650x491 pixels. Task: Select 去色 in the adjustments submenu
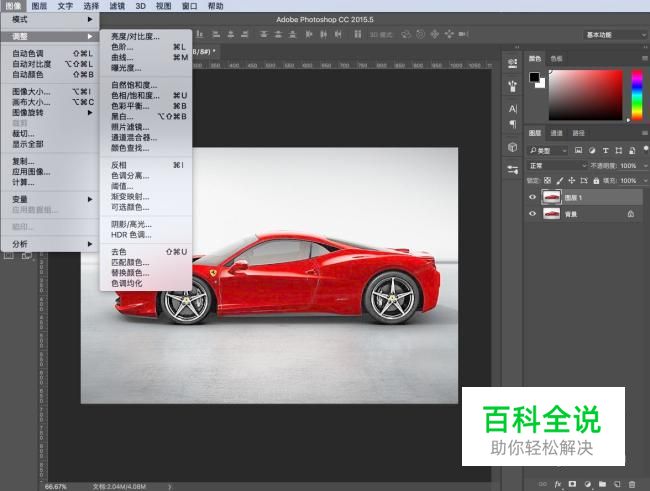click(x=119, y=252)
